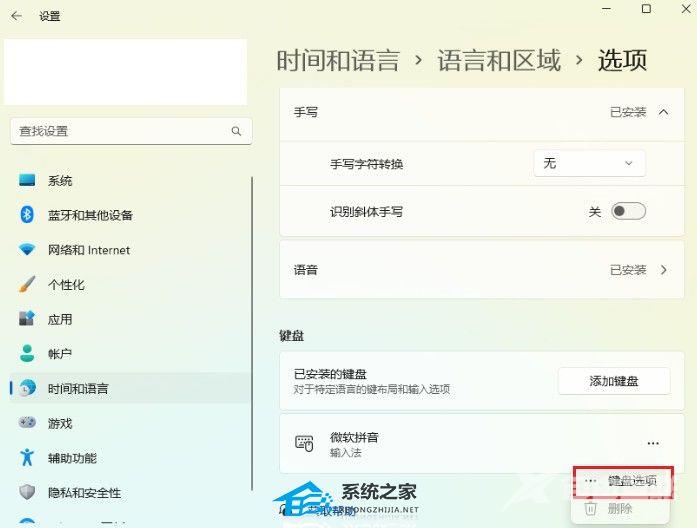The height and width of the screenshot is (528, 697).
Task: Click the 游戏 controller icon
Action: 27,422
